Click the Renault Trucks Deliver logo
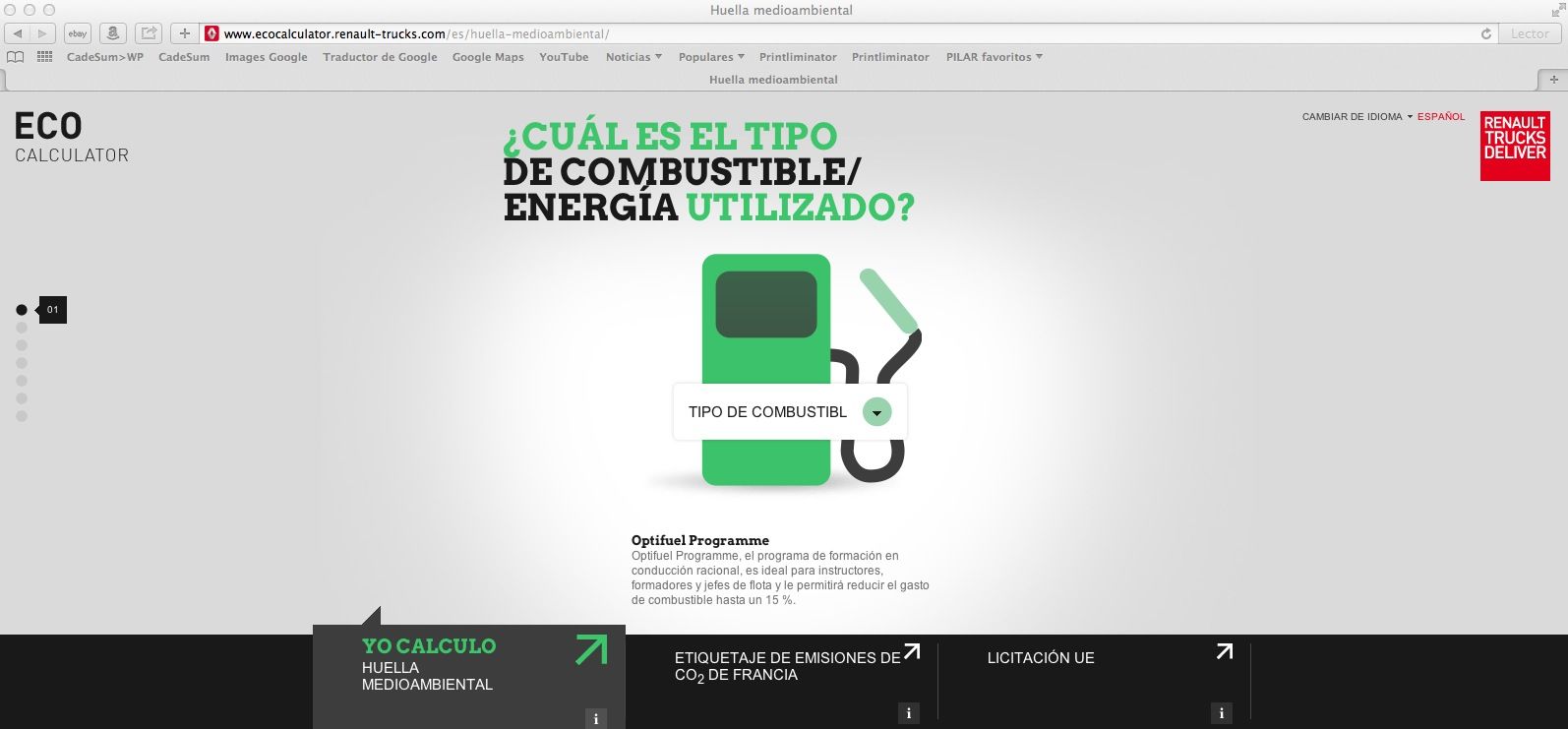This screenshot has width=1568, height=729. pyautogui.click(x=1515, y=146)
